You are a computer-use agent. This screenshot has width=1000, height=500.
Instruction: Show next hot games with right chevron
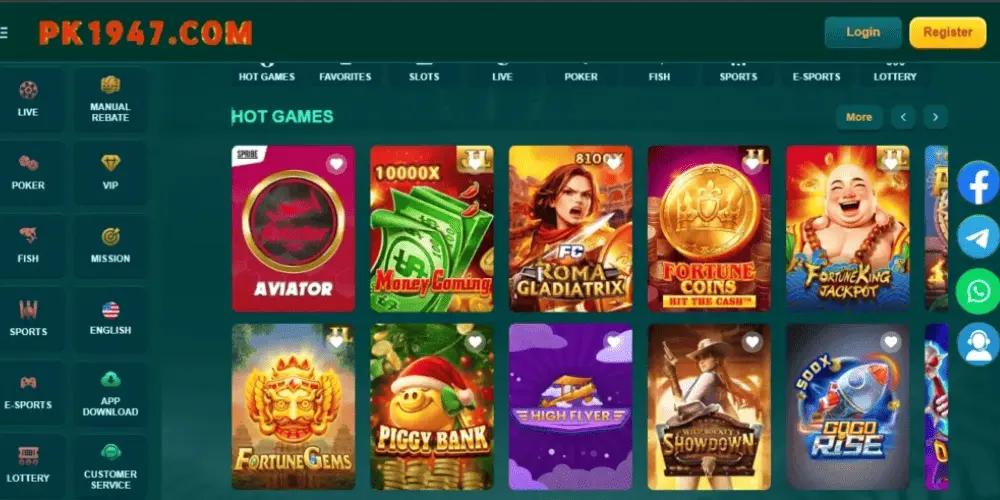click(x=936, y=117)
